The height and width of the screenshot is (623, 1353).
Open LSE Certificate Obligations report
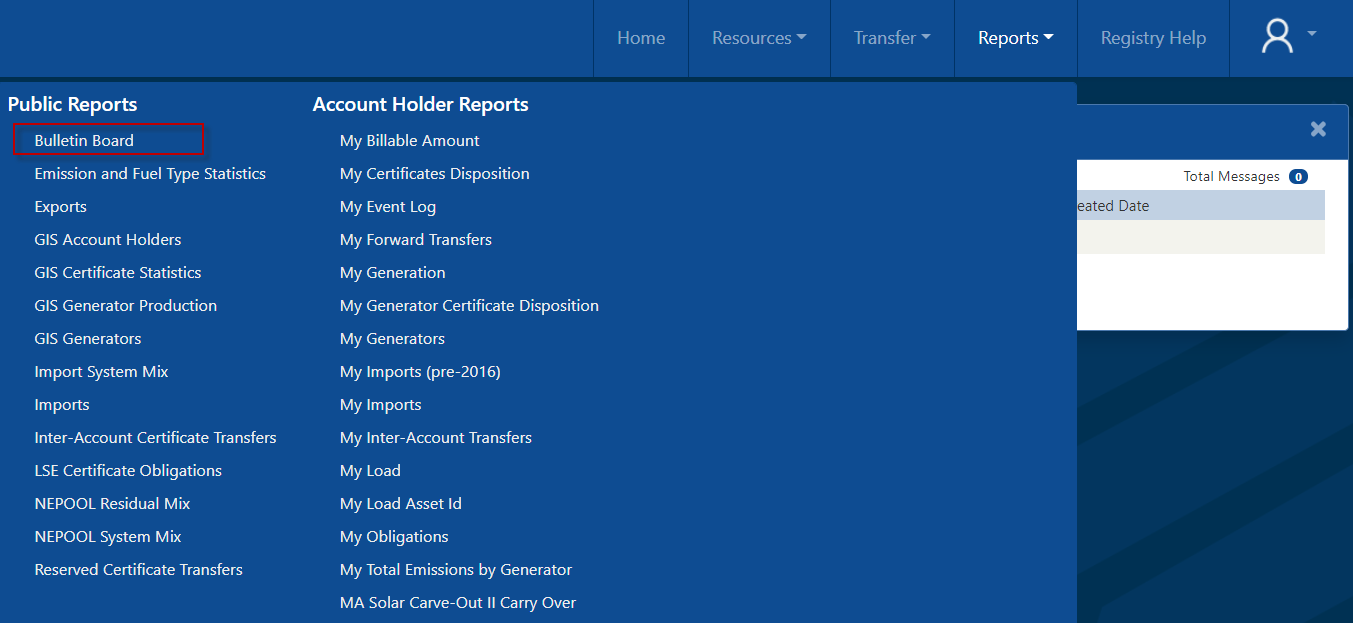coord(128,471)
